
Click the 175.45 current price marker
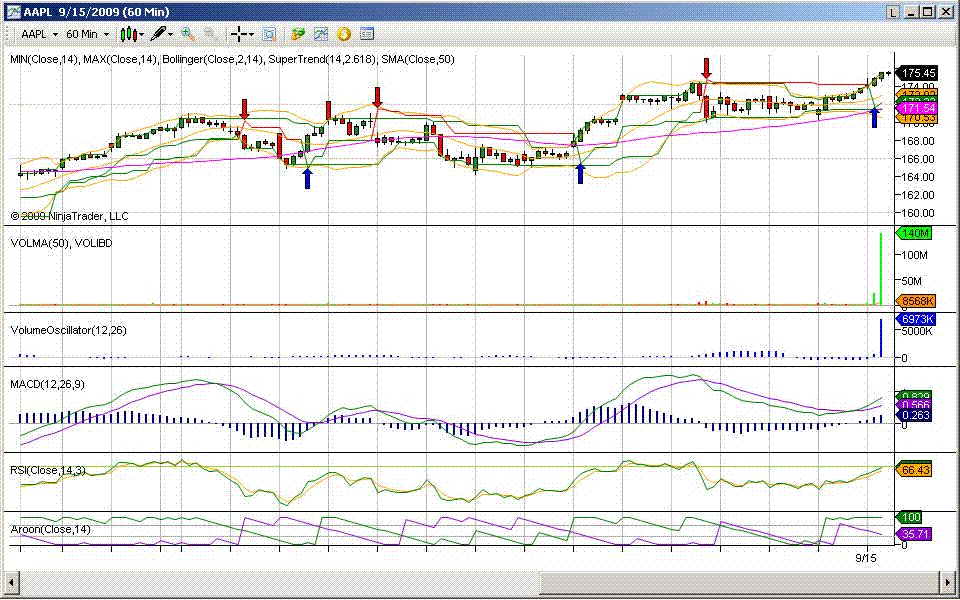[917, 73]
